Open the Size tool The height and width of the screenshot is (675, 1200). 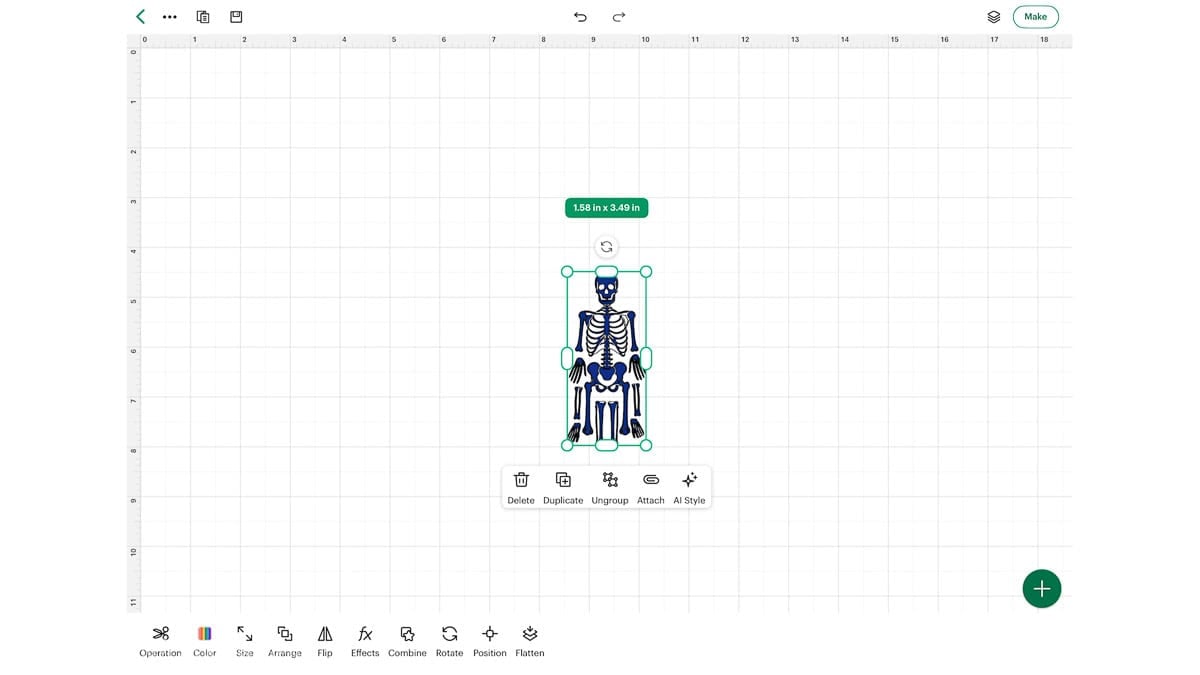point(245,641)
